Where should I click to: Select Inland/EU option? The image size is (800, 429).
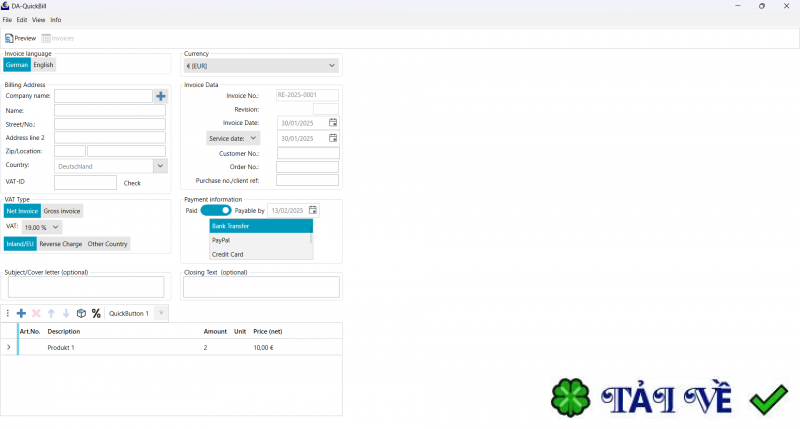pyautogui.click(x=20, y=244)
